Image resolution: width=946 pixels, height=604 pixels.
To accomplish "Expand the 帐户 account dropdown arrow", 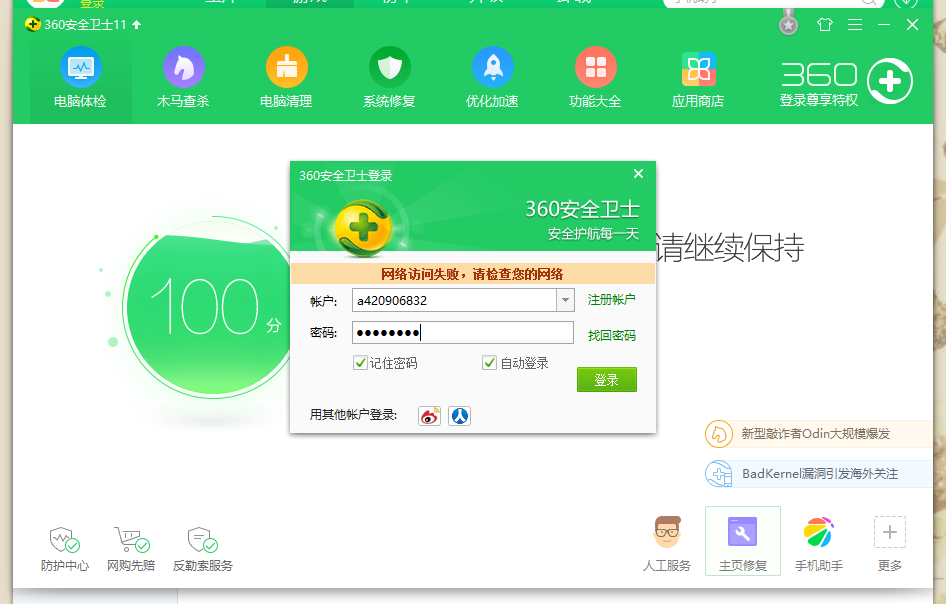I will (565, 300).
